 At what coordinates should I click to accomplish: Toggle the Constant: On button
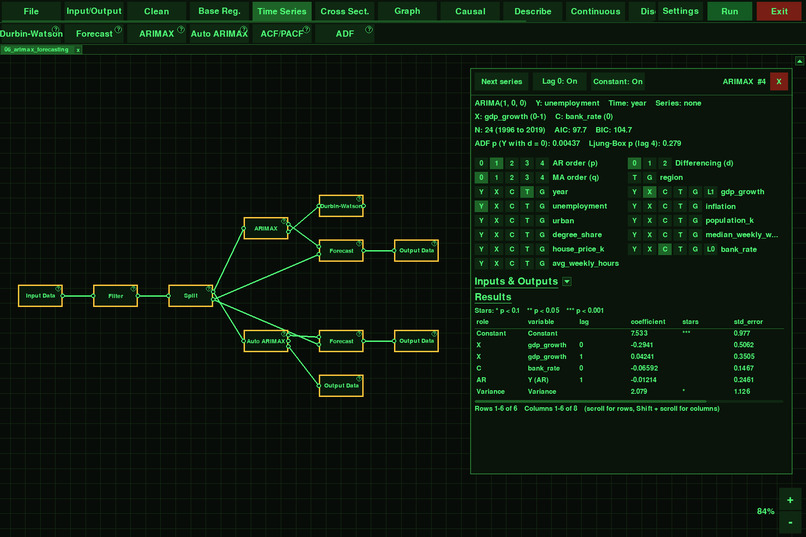coord(617,81)
